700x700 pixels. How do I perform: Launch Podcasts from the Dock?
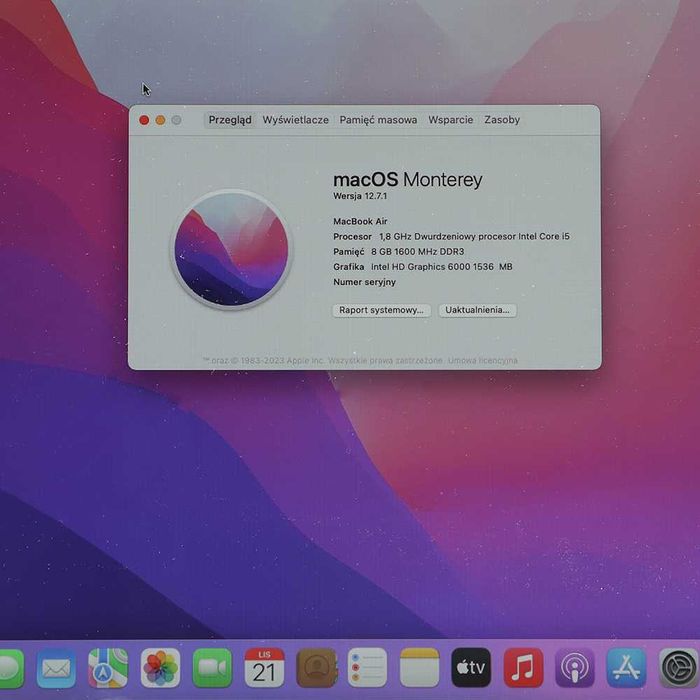(575, 668)
